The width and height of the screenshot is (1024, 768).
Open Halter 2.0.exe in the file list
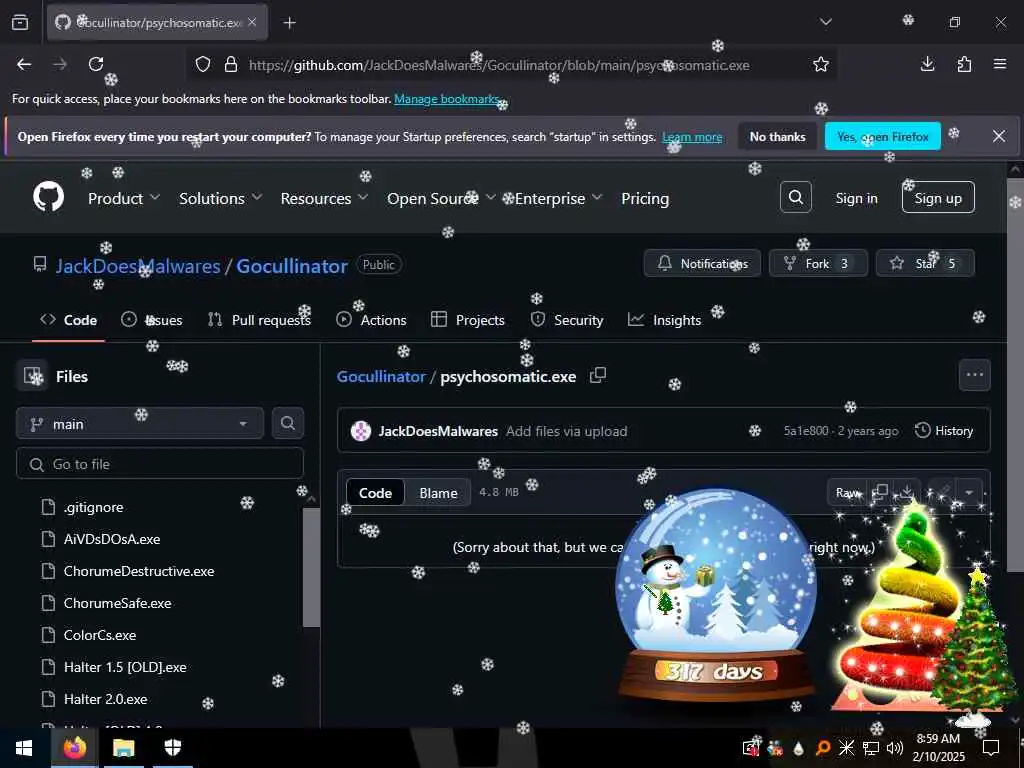click(x=105, y=699)
